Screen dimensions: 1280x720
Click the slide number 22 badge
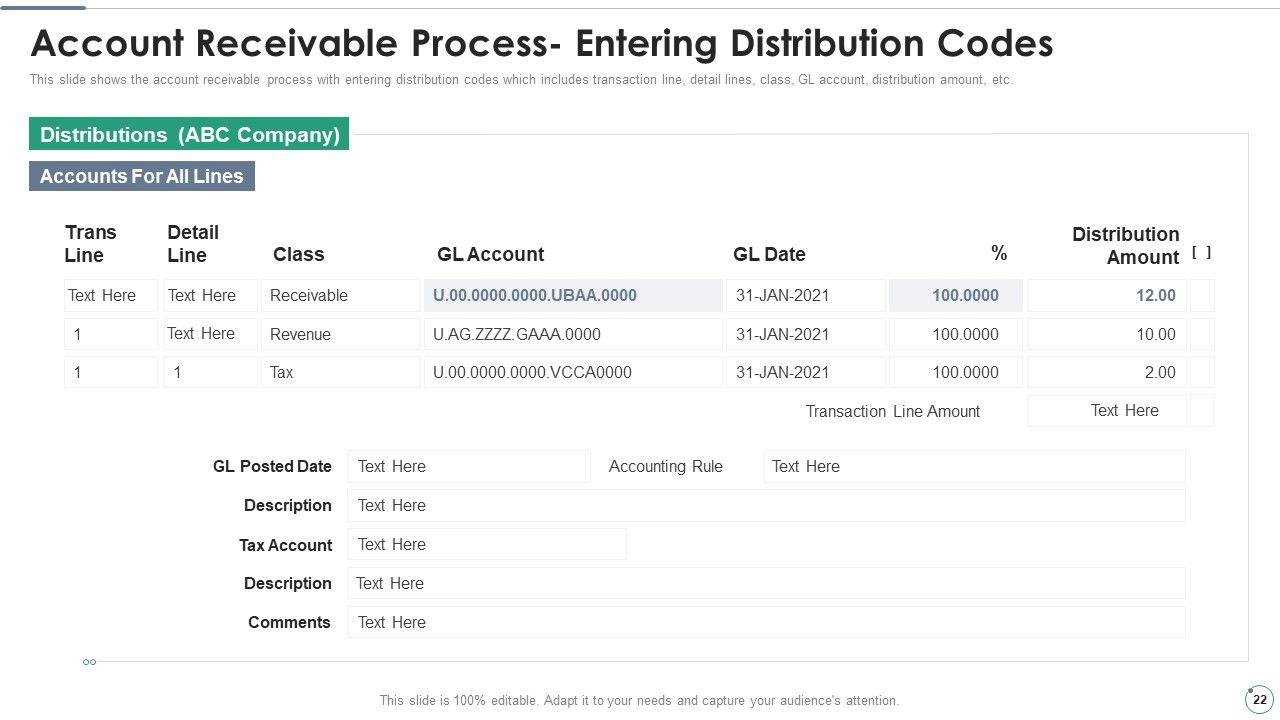pos(1259,699)
